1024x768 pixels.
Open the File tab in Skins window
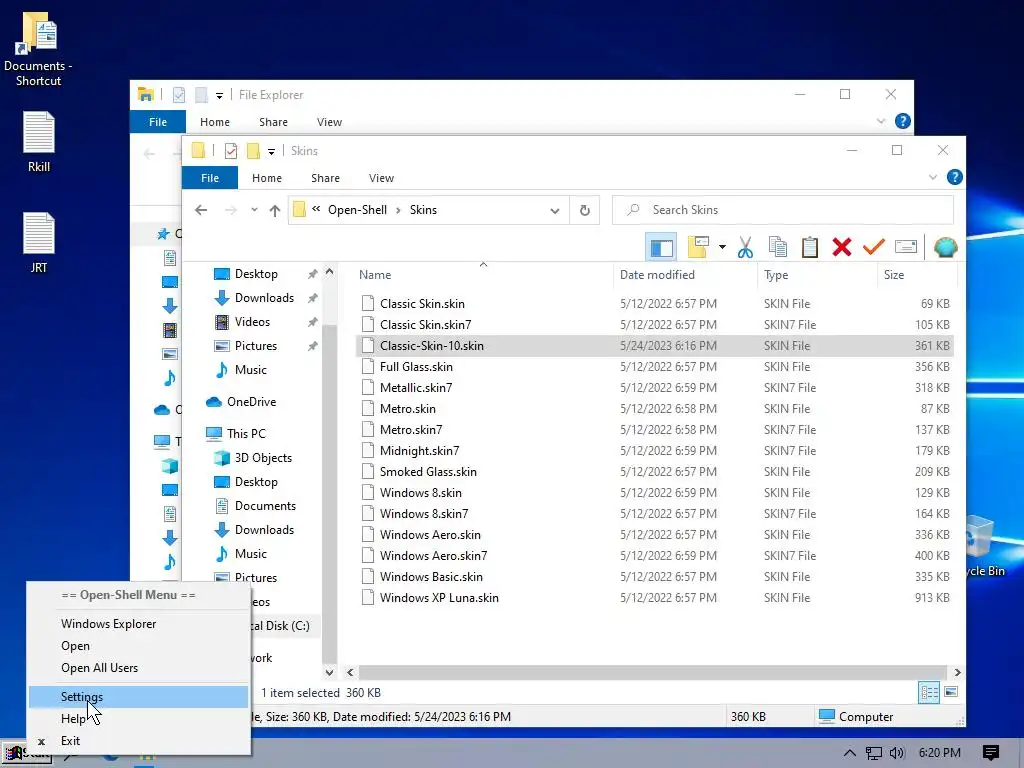tap(210, 178)
